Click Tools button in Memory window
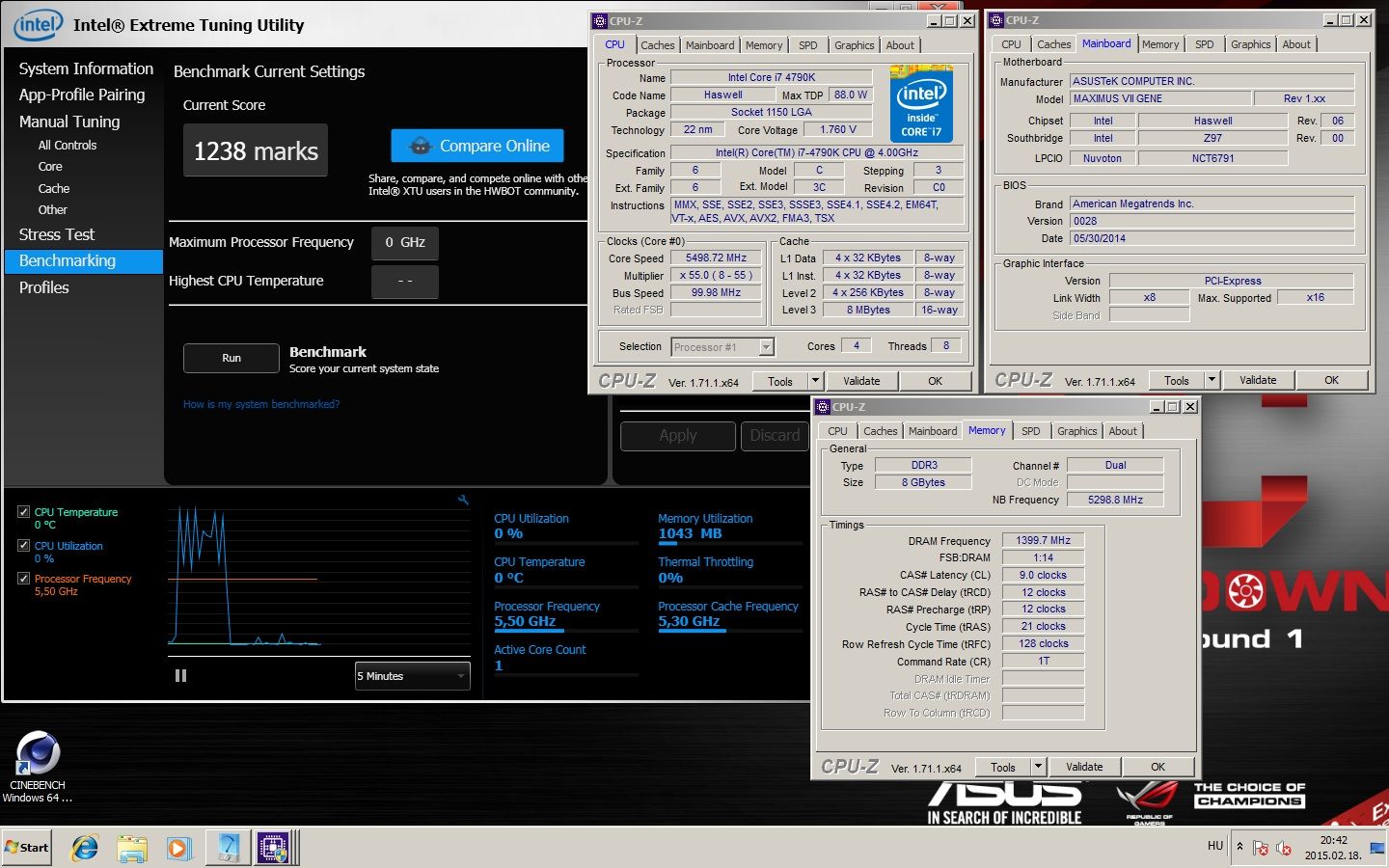 click(1003, 768)
